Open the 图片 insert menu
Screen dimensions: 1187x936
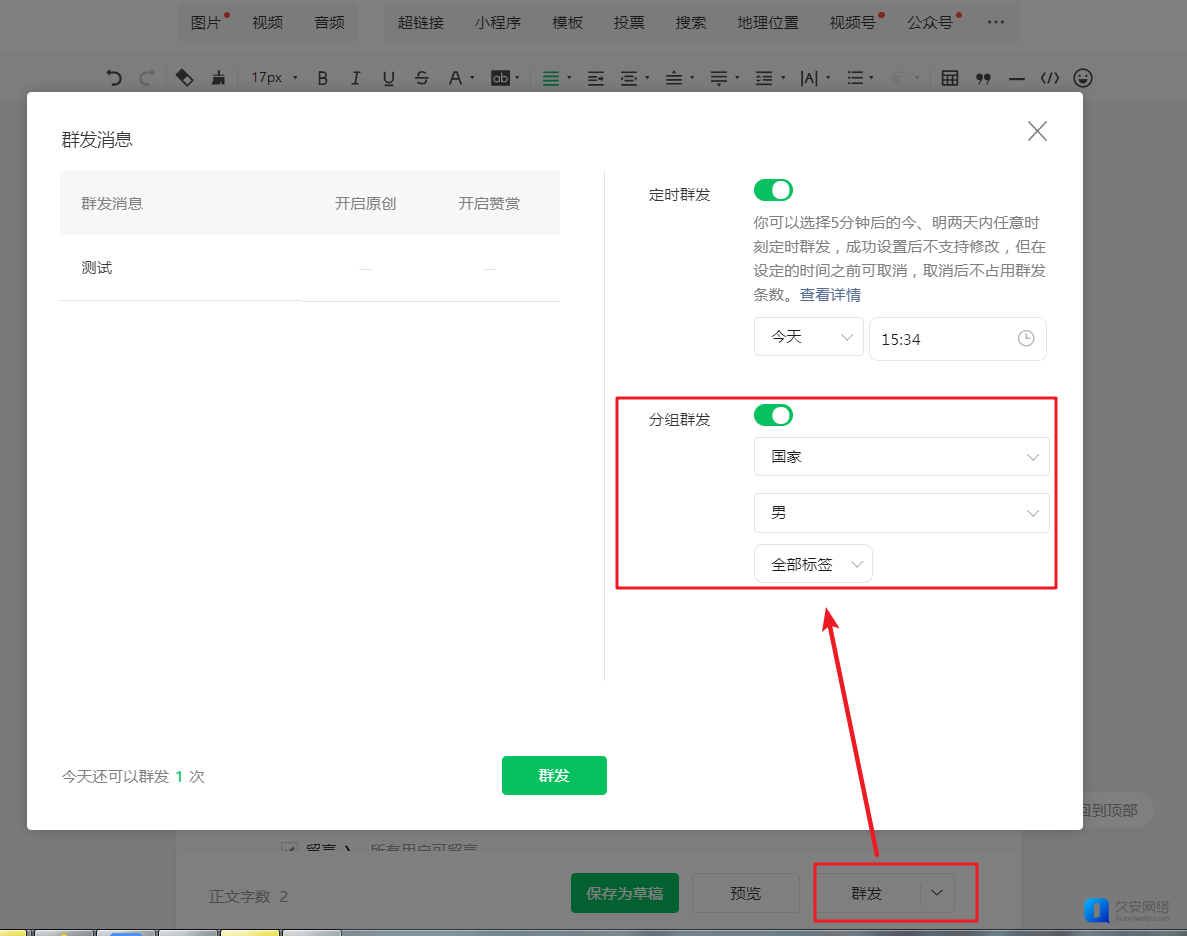[205, 23]
